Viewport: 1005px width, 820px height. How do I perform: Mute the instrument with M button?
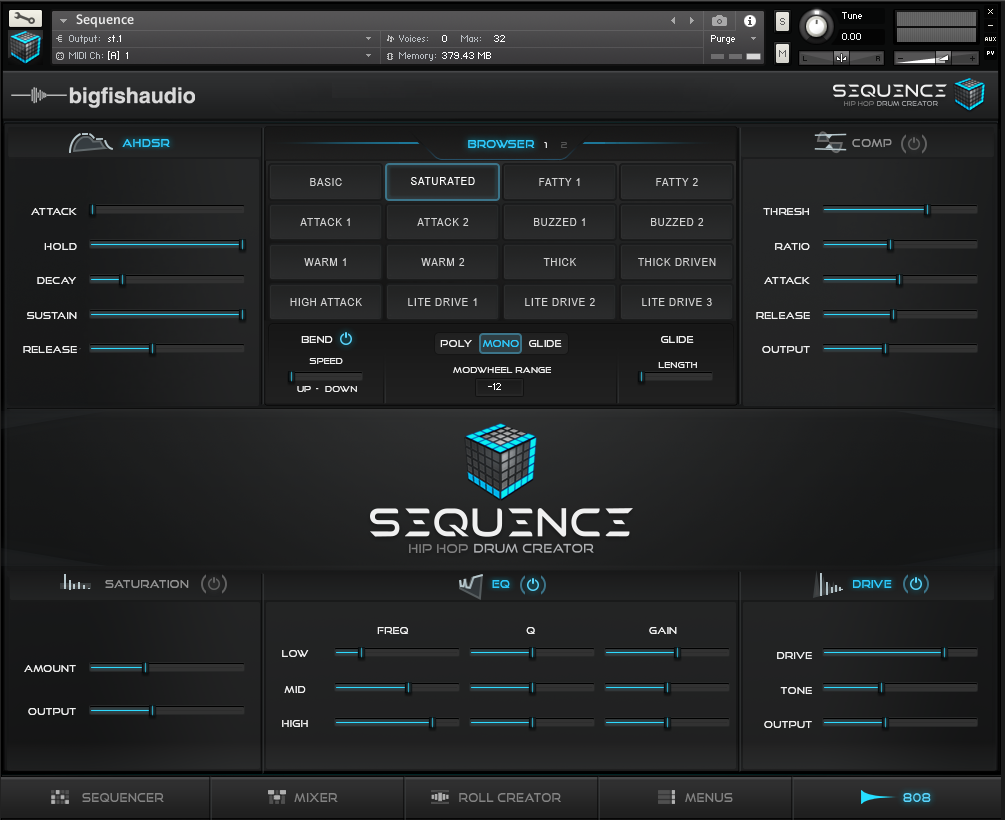pyautogui.click(x=782, y=53)
